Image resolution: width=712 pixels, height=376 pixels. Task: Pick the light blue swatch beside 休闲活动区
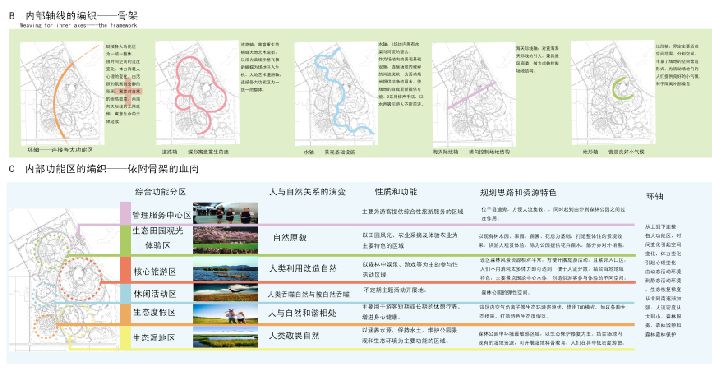coord(125,293)
